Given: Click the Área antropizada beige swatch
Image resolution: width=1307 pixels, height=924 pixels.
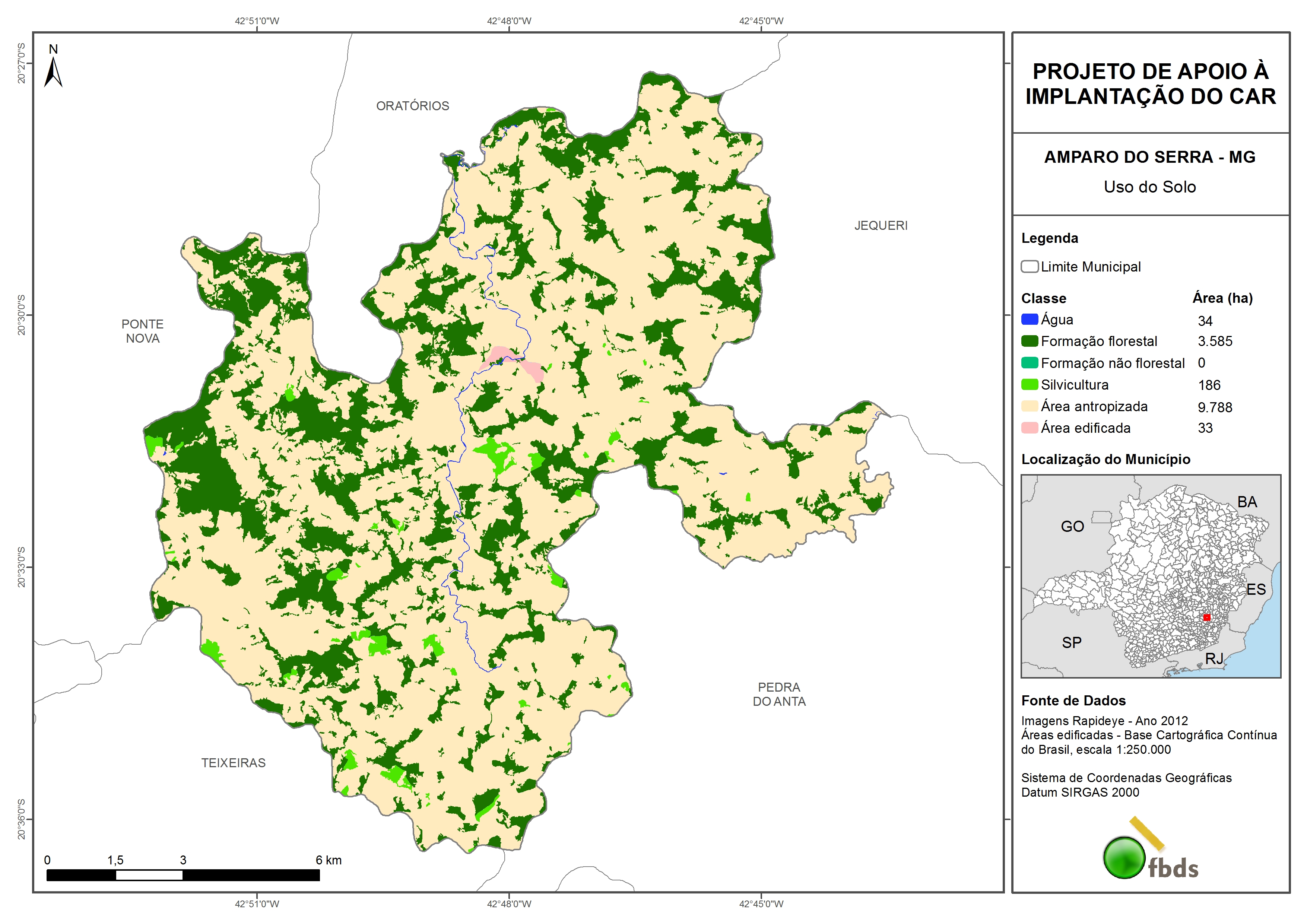Looking at the screenshot, I should (x=1029, y=406).
